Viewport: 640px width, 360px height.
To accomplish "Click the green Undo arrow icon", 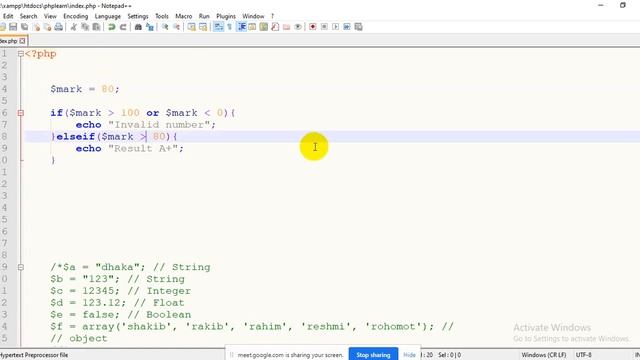I will [x=111, y=27].
